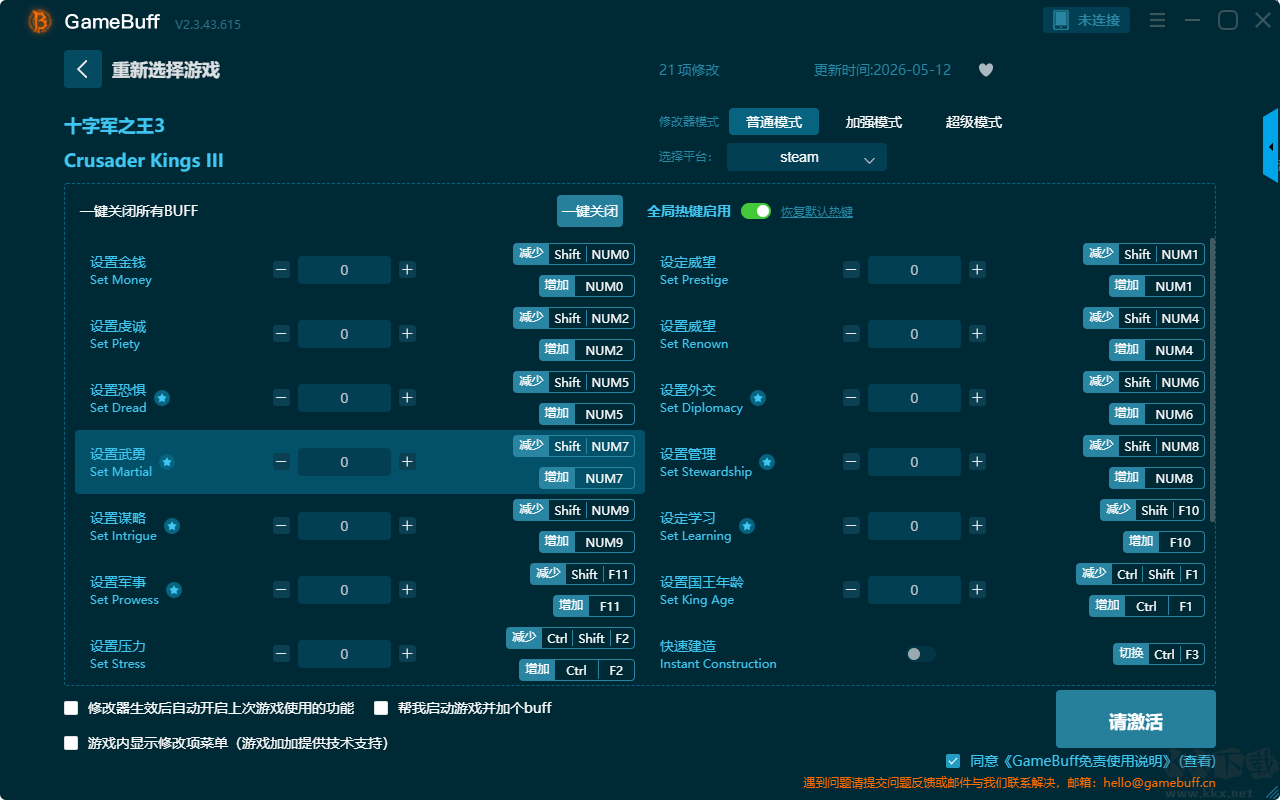Toggle the Instant Construction switch
1280x800 pixels.
tap(921, 654)
